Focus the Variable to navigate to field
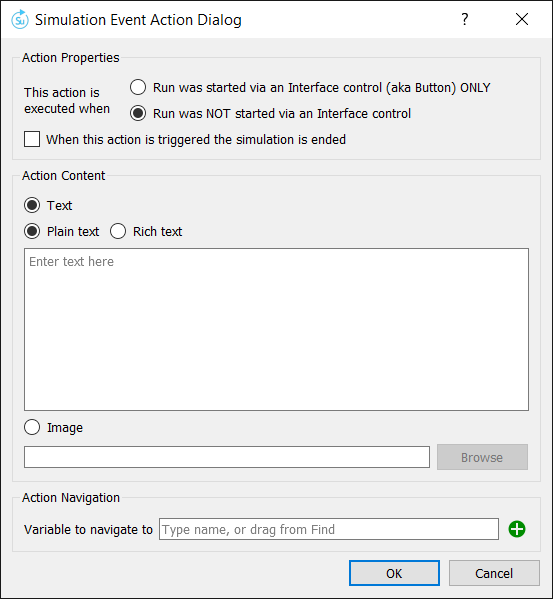This screenshot has width=553, height=599. click(x=329, y=529)
